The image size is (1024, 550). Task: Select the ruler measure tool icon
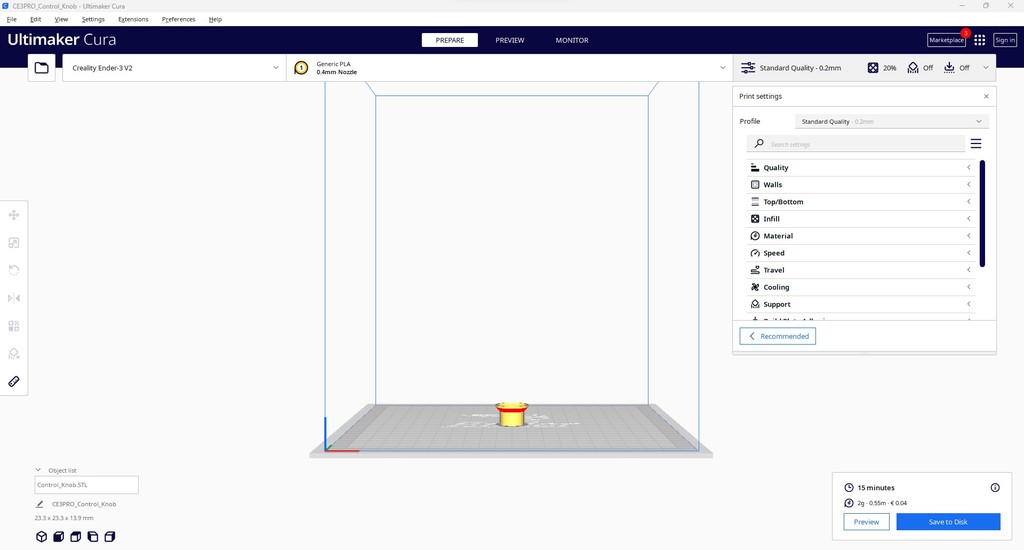coord(14,381)
